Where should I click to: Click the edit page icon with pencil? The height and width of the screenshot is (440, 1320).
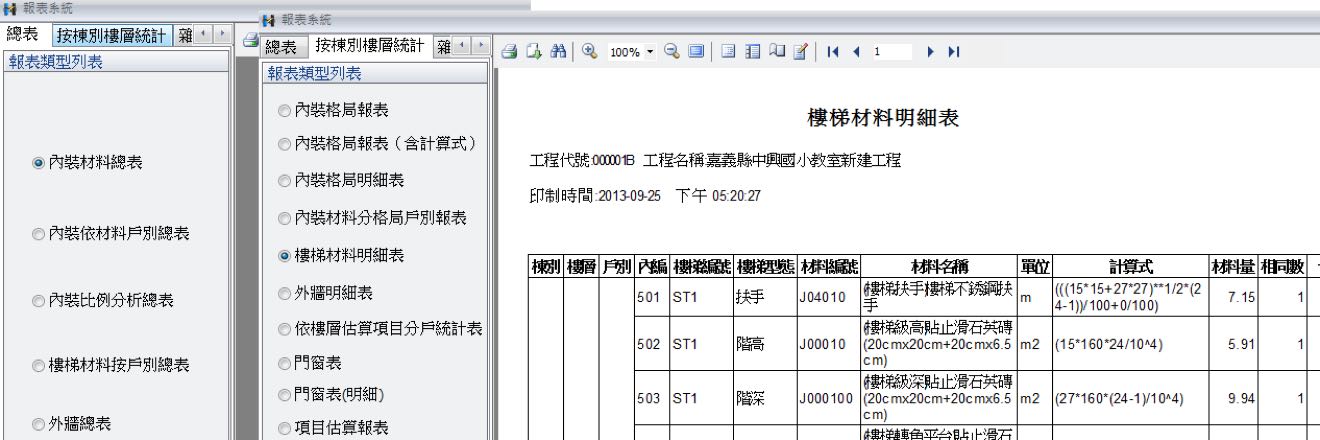point(800,51)
